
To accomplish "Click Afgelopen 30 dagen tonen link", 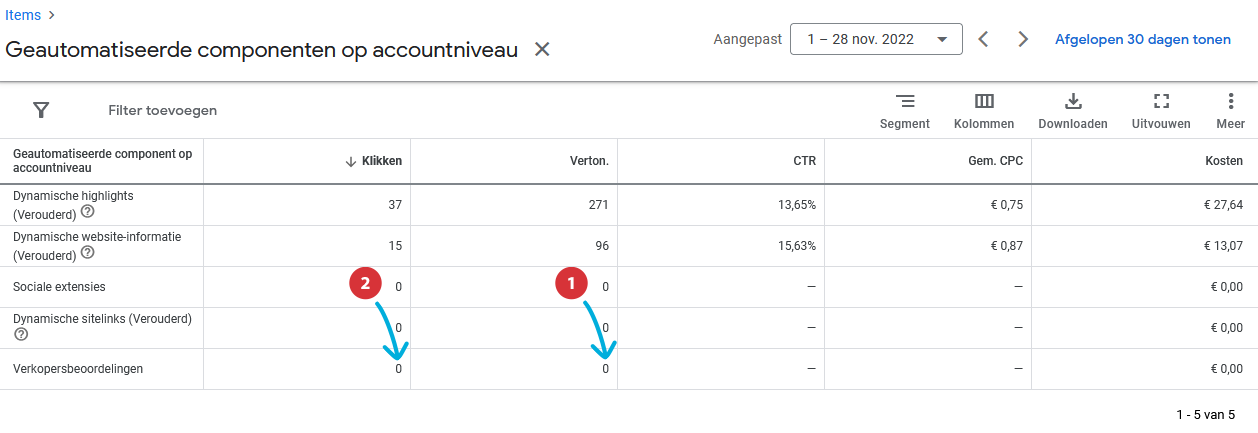I will coord(1142,40).
